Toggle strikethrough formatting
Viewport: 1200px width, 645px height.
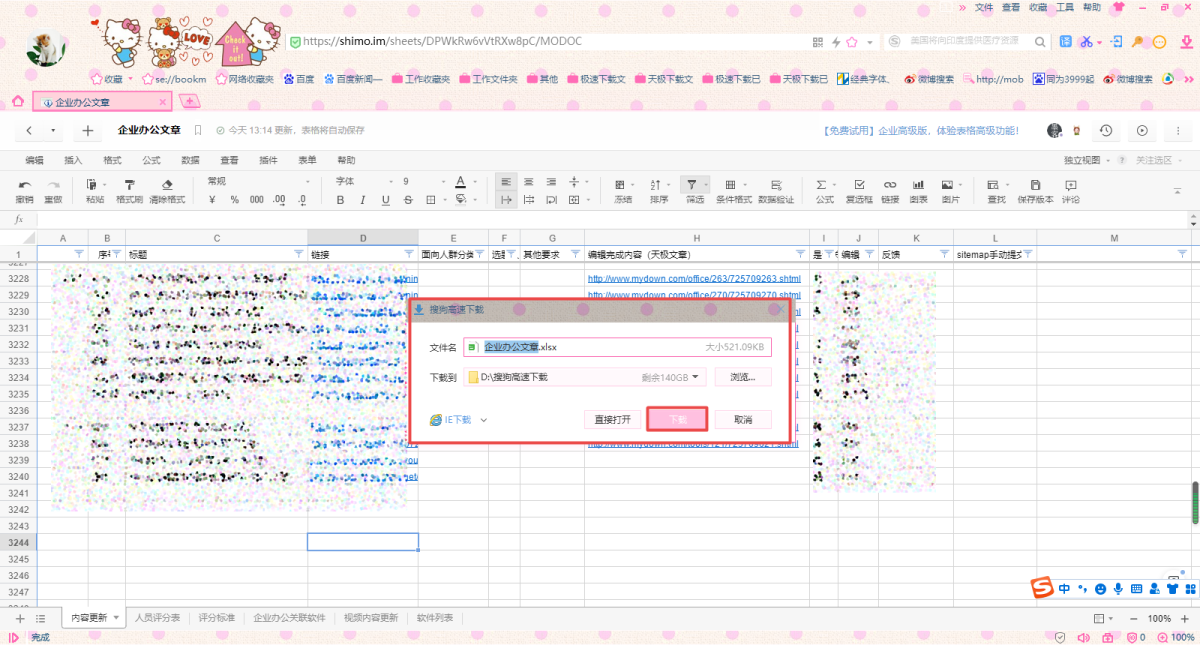click(408, 200)
